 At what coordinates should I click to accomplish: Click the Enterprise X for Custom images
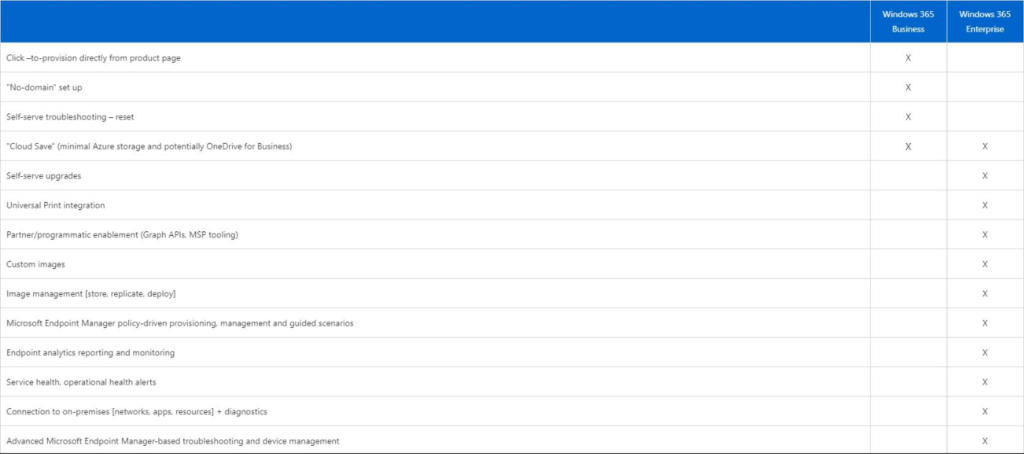(x=985, y=264)
